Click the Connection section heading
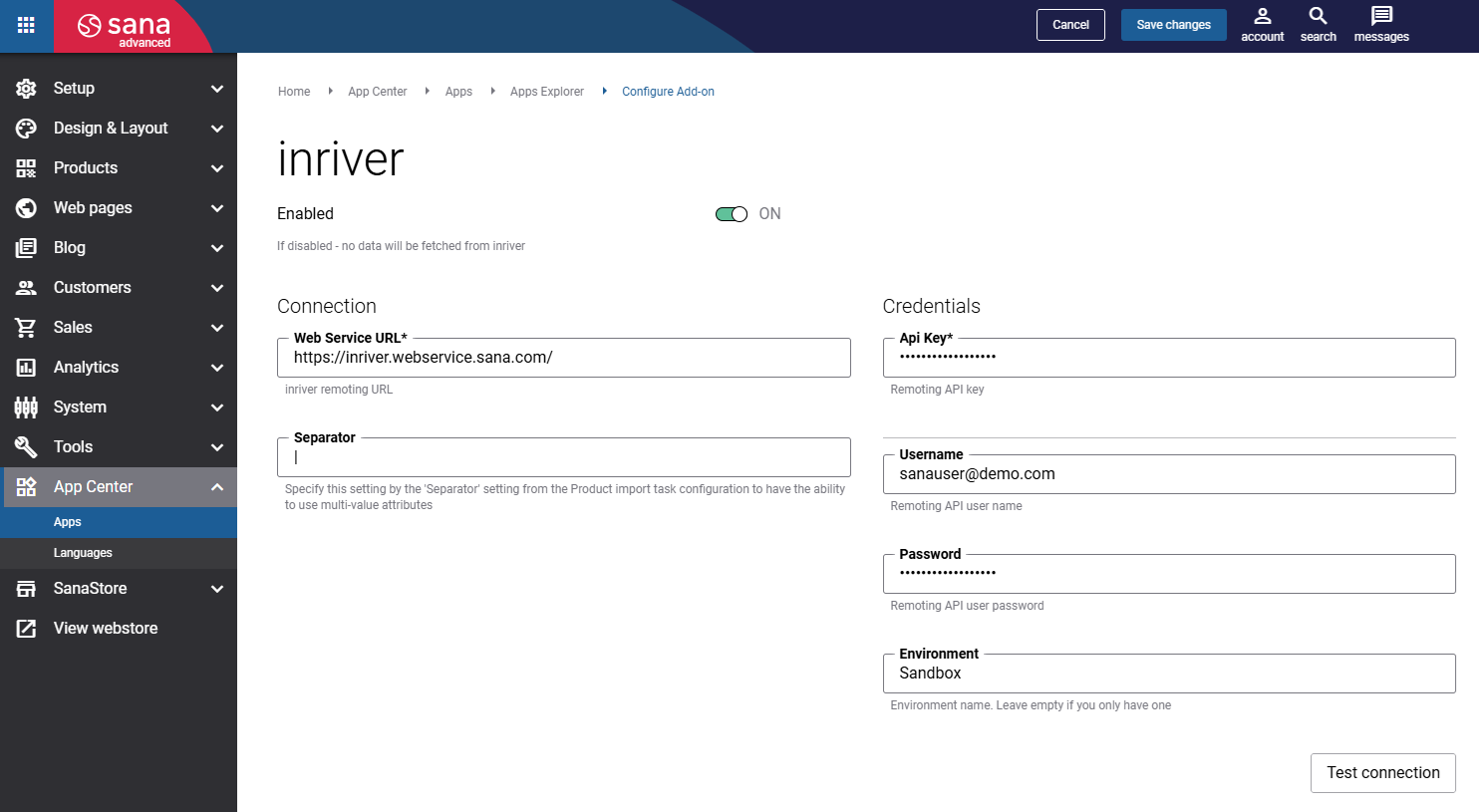Image resolution: width=1479 pixels, height=812 pixels. pyautogui.click(x=327, y=307)
